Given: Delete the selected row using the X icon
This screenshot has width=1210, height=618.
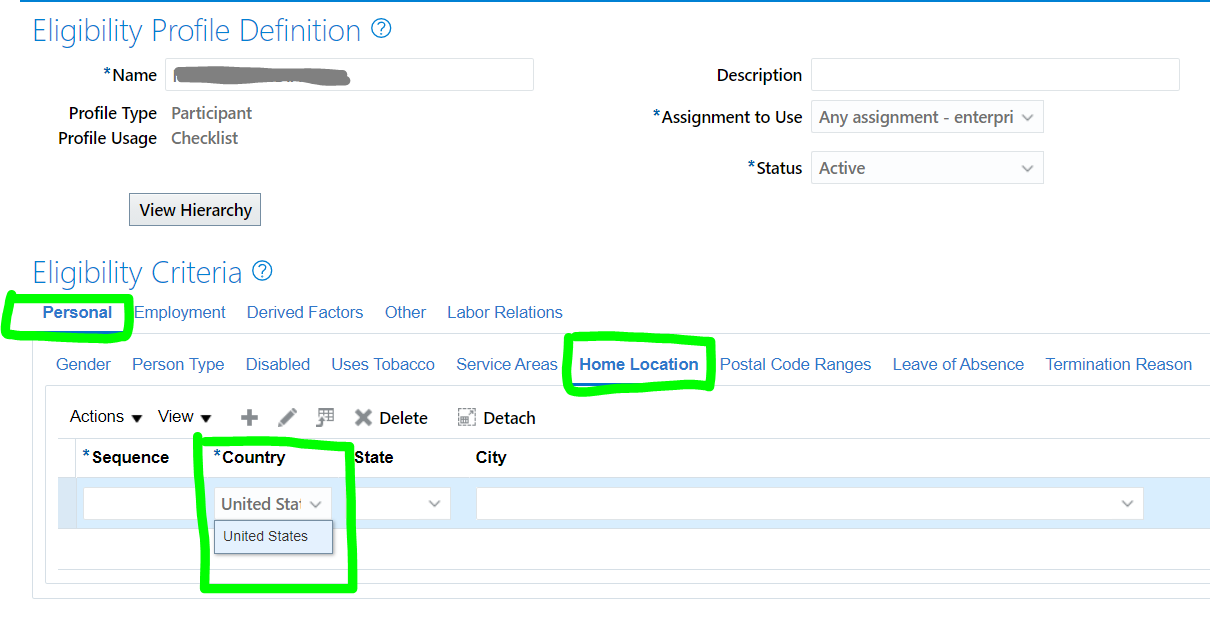Looking at the screenshot, I should pyautogui.click(x=364, y=417).
